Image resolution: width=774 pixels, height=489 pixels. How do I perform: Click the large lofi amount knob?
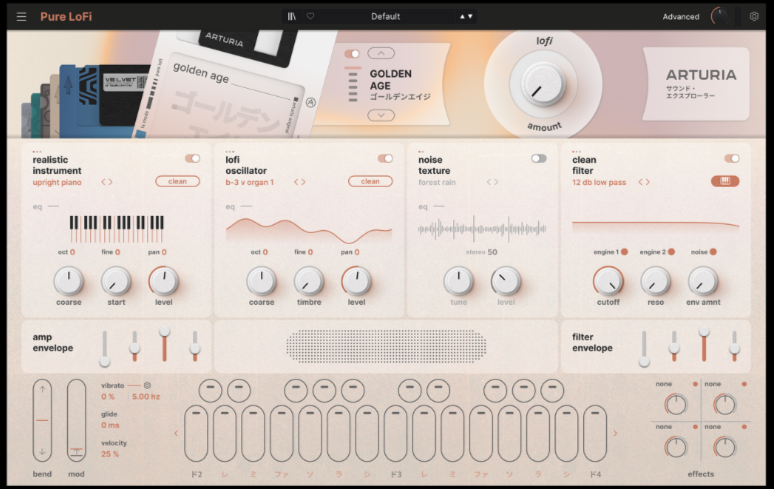(543, 84)
